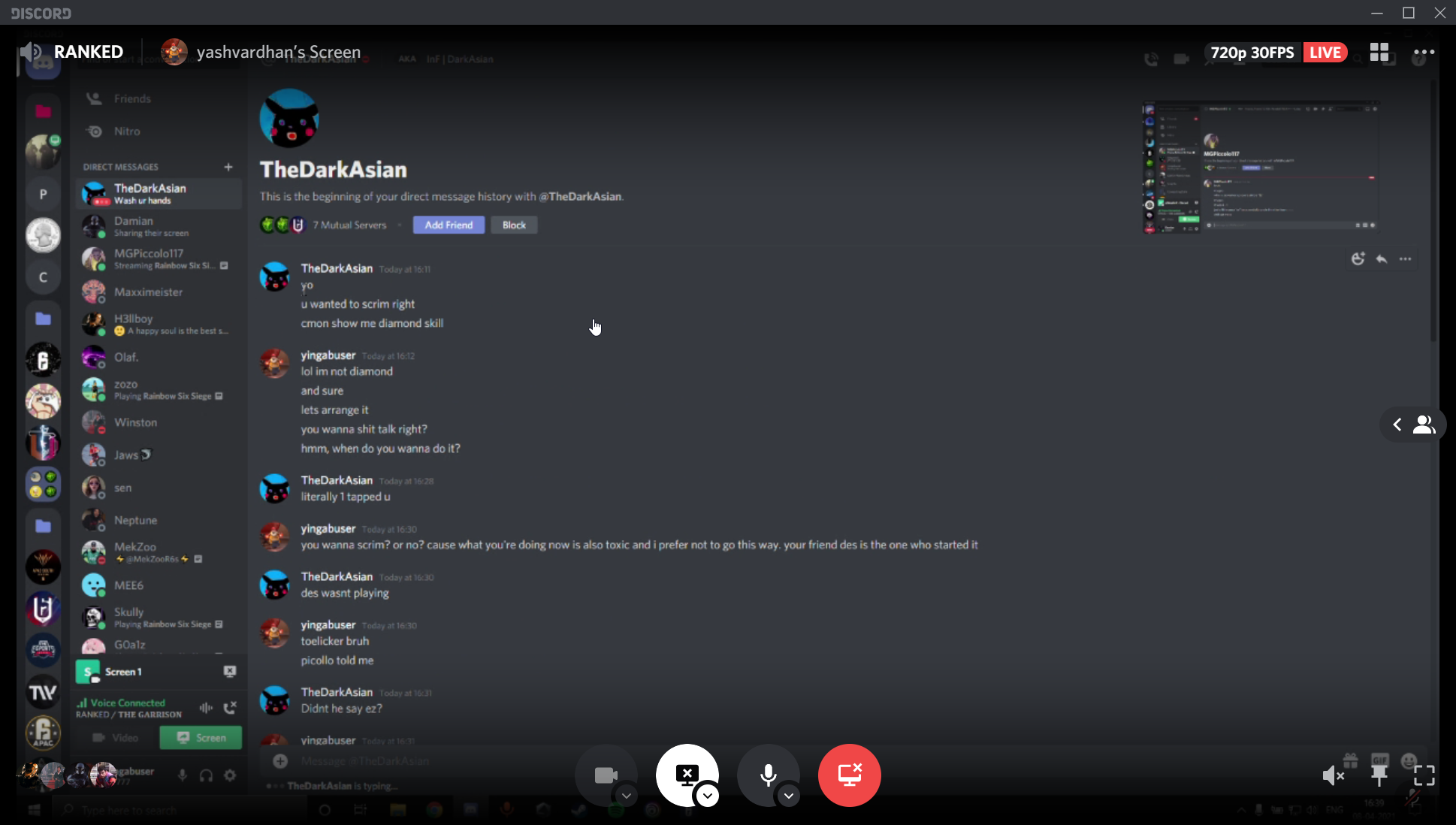Click yashvardhan's avatar in the header

(174, 52)
